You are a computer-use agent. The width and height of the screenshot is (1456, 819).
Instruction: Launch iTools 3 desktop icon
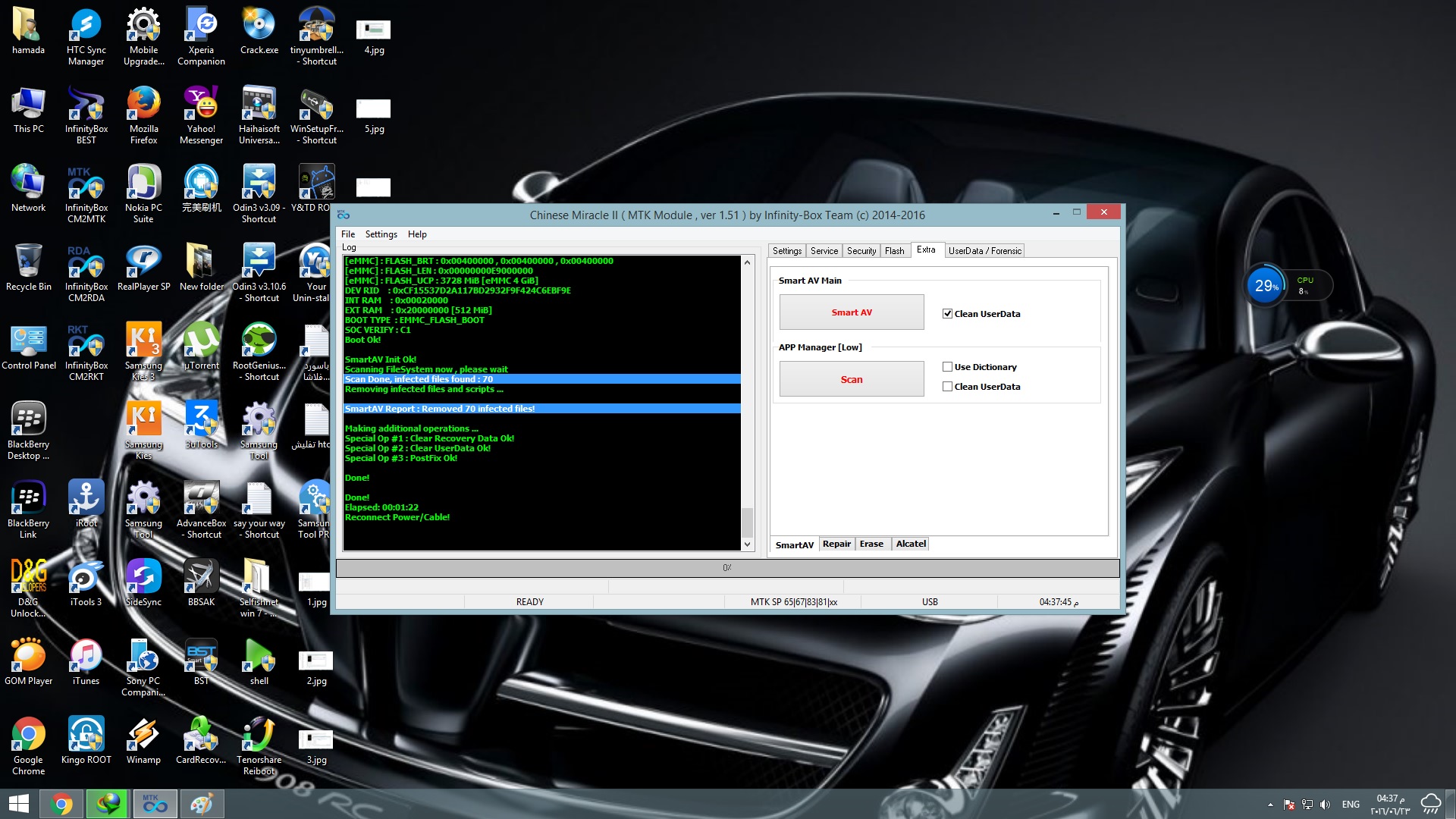tap(86, 582)
